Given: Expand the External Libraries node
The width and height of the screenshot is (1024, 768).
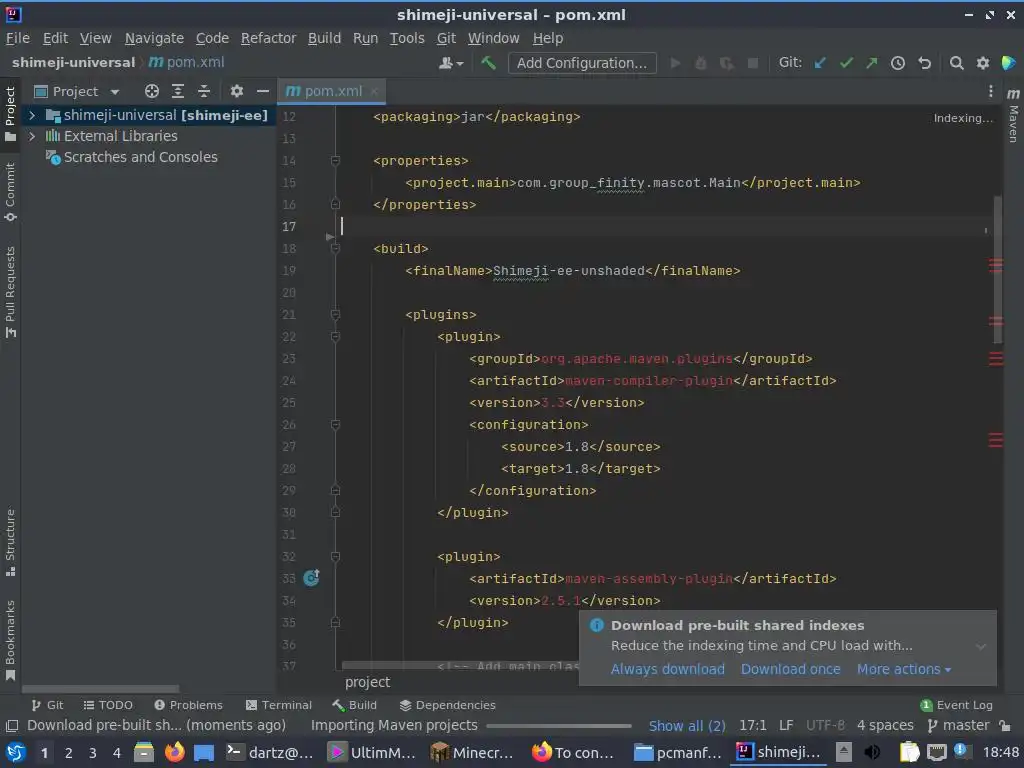Looking at the screenshot, I should [x=31, y=136].
